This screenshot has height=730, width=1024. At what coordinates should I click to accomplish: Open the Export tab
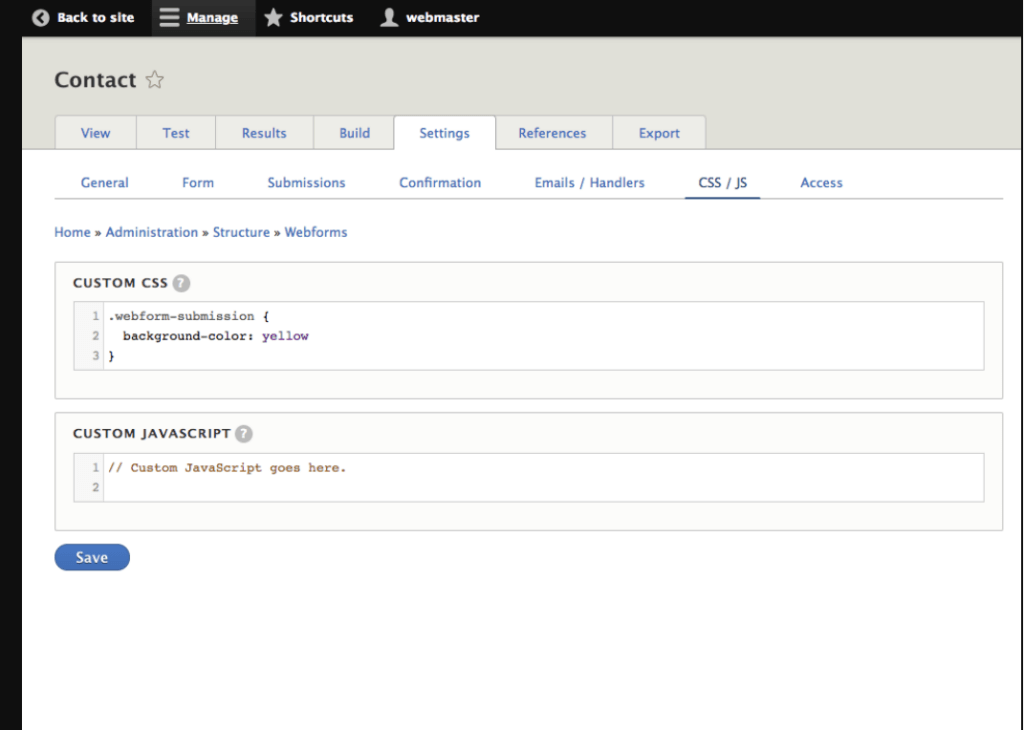point(659,132)
